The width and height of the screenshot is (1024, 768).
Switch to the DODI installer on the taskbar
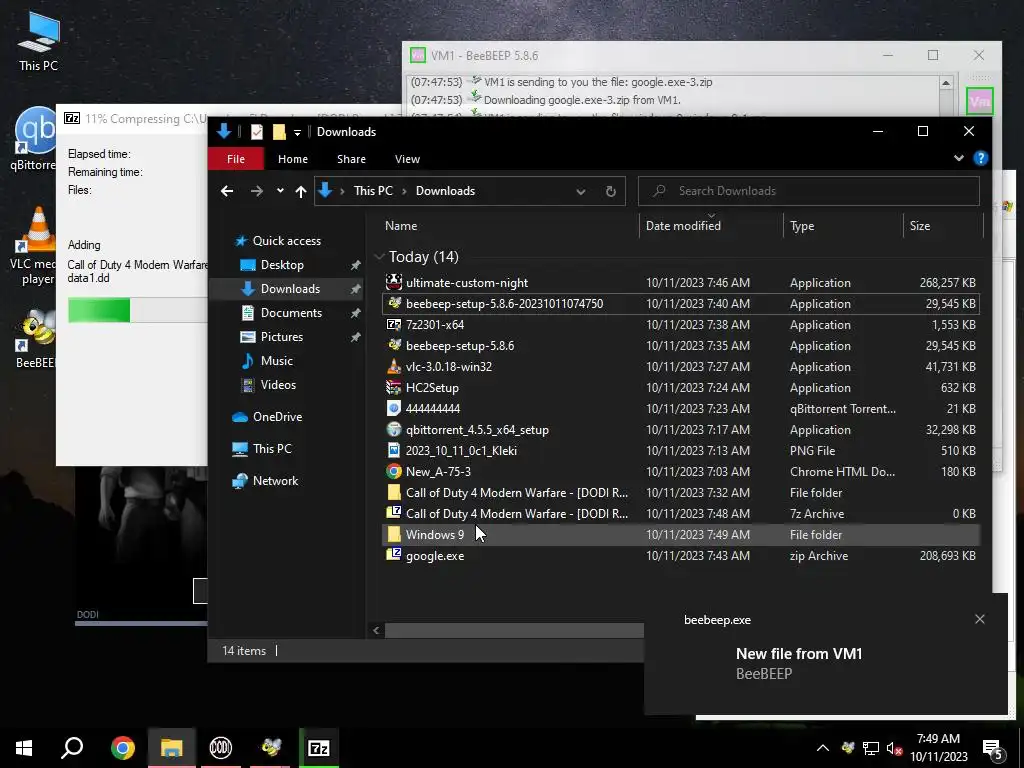tap(221, 748)
